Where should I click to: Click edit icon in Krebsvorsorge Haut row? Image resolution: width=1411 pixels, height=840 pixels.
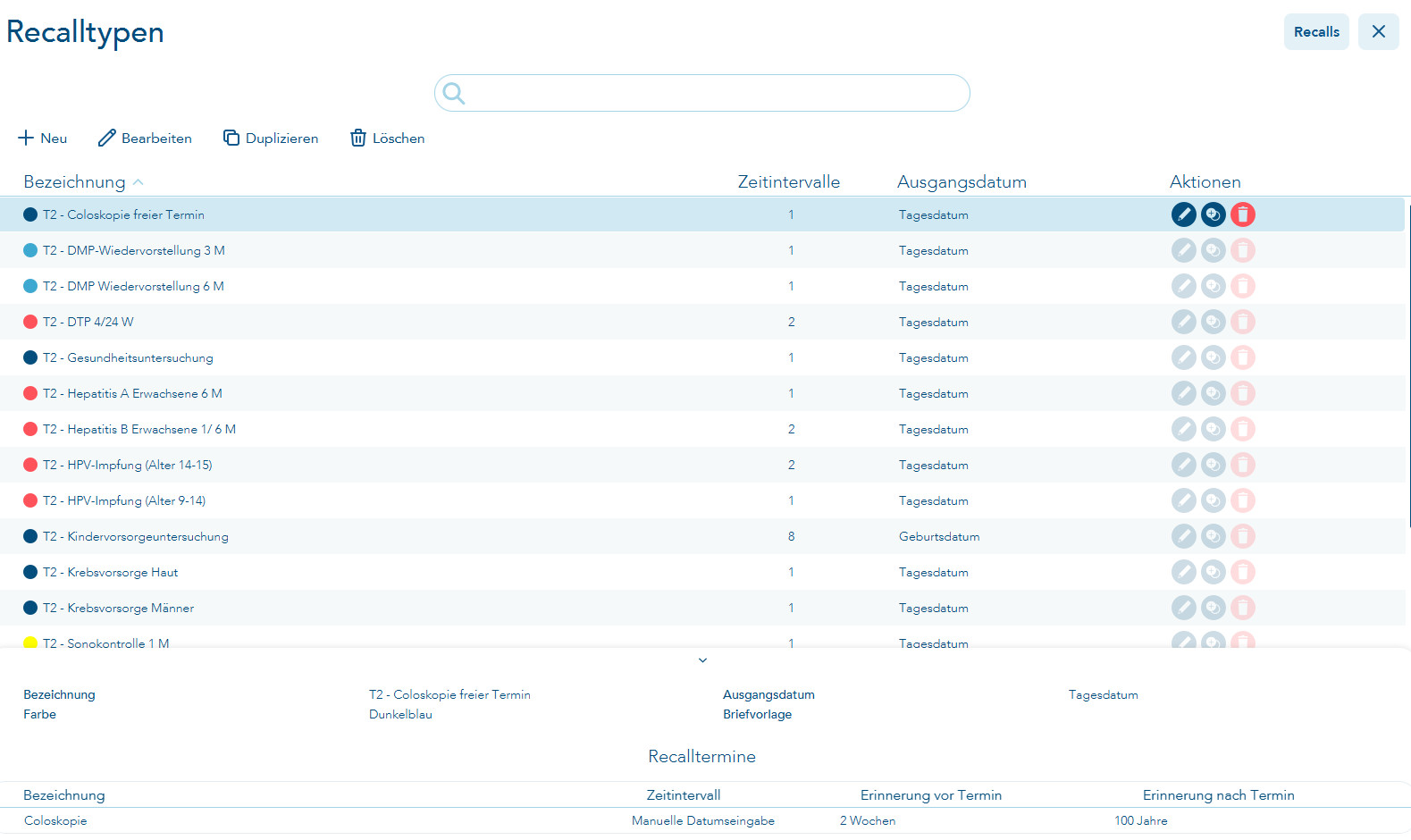pos(1183,572)
